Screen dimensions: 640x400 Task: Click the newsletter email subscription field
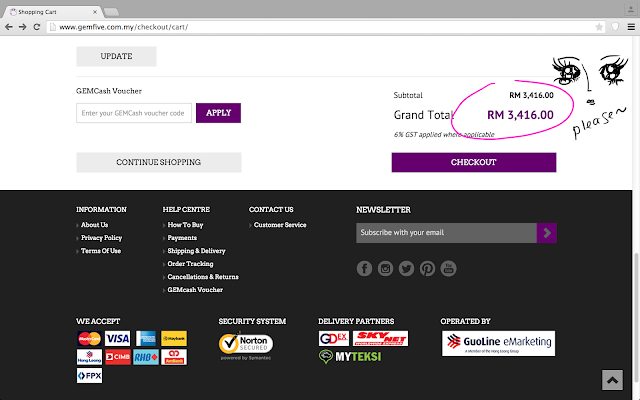pos(446,233)
